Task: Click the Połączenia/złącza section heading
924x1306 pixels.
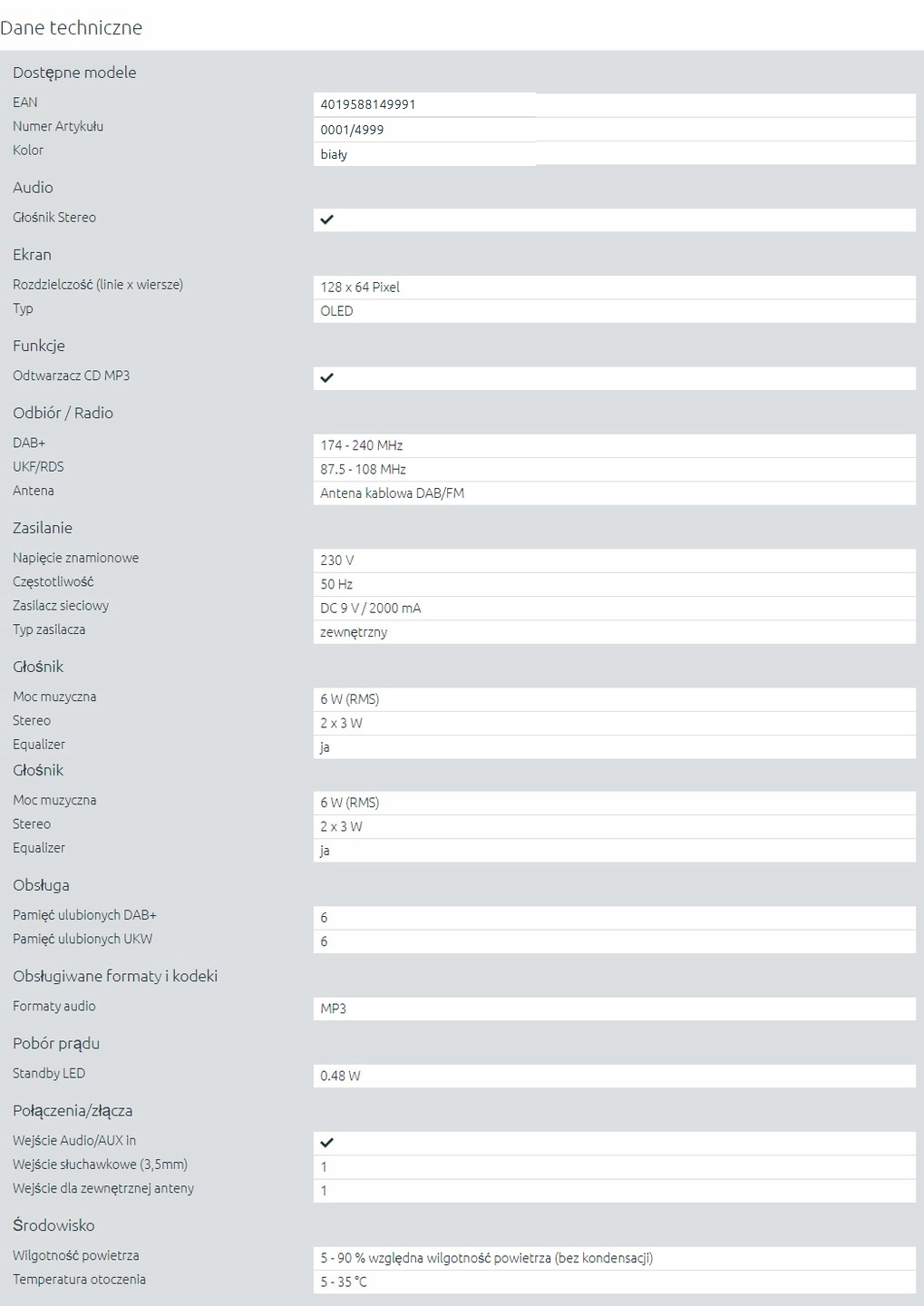Action: (x=73, y=1110)
